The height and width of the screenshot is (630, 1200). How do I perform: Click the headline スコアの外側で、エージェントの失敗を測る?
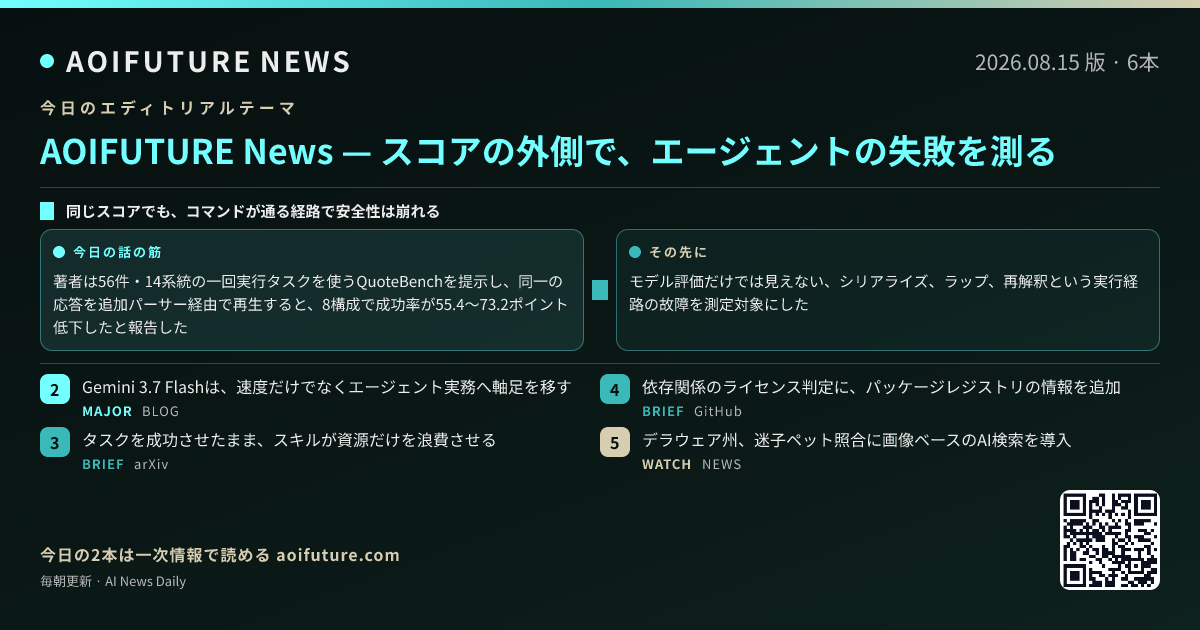(719, 152)
